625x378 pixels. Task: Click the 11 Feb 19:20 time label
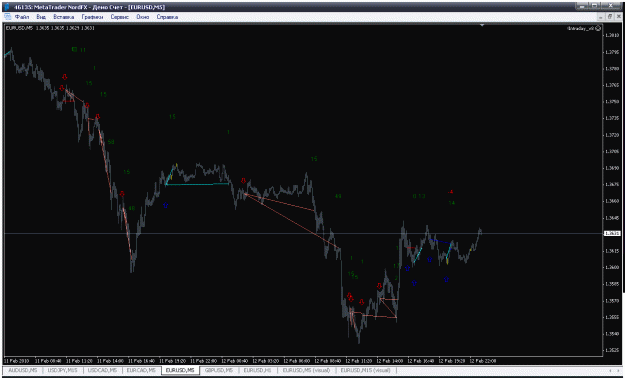[174, 361]
